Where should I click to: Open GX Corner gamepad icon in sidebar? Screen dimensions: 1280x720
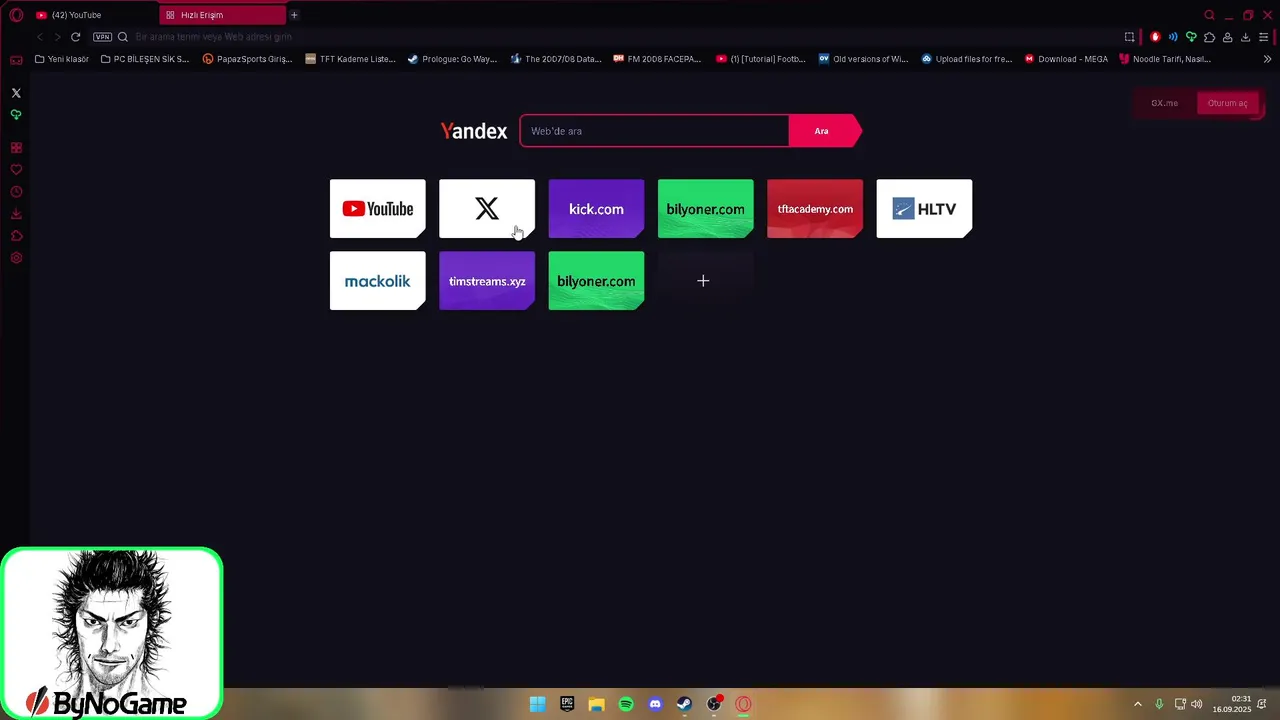pos(16,60)
